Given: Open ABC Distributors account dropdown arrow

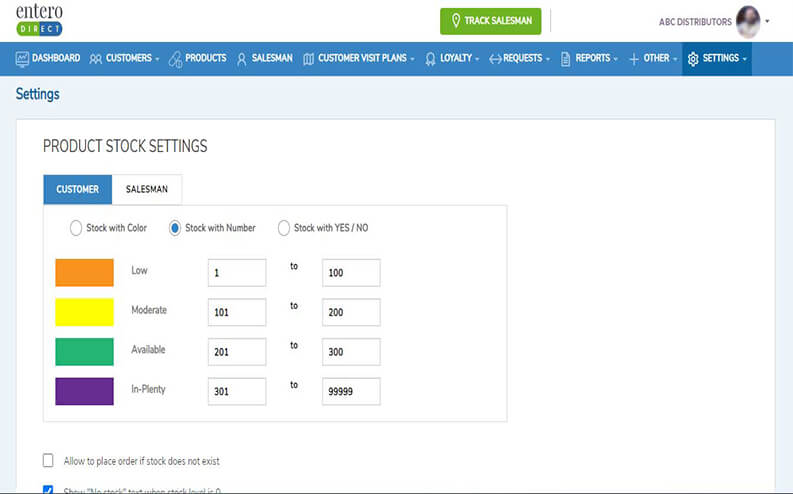Looking at the screenshot, I should tap(767, 21).
